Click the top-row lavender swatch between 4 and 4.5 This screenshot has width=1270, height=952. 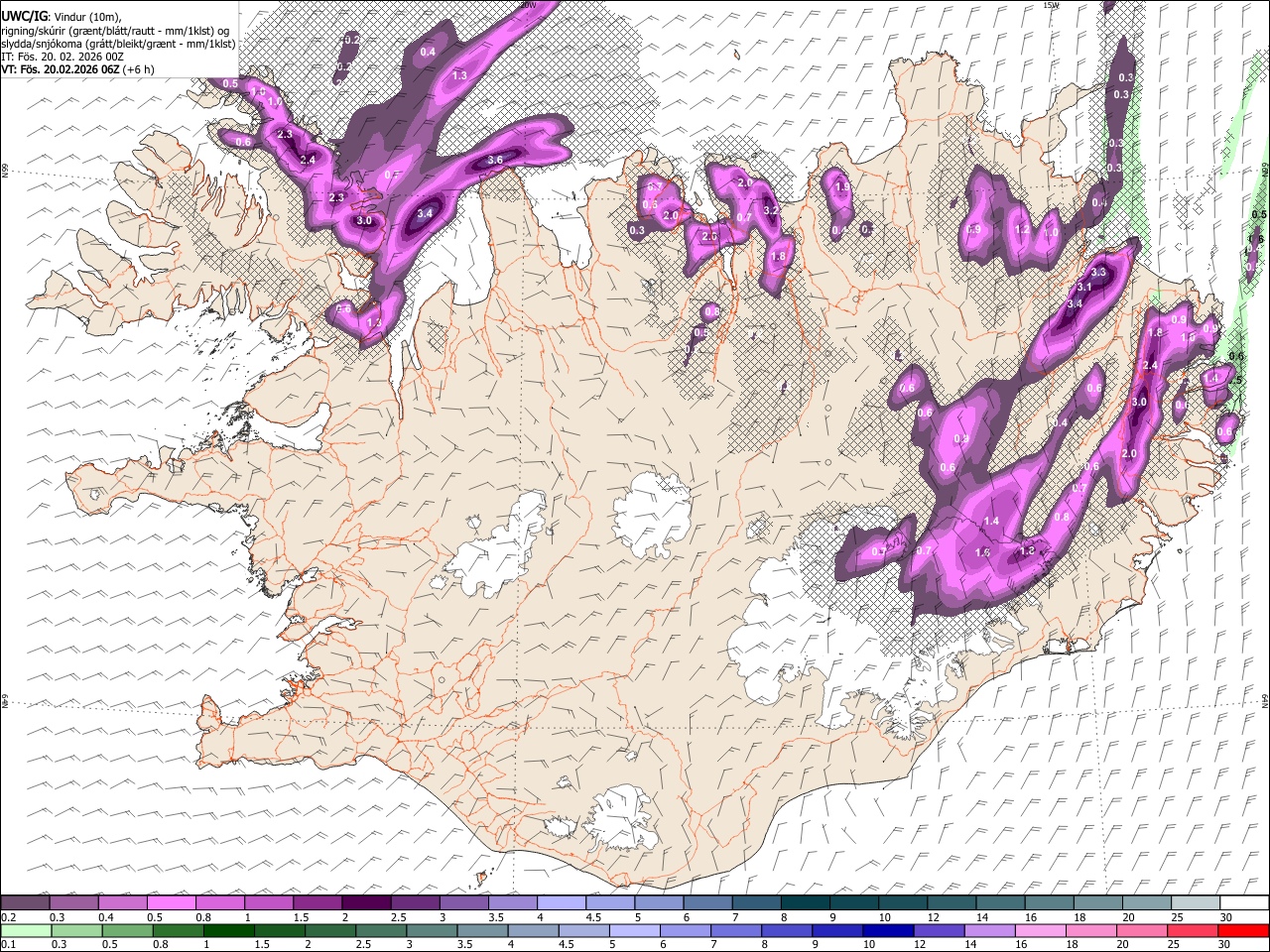pyautogui.click(x=562, y=903)
